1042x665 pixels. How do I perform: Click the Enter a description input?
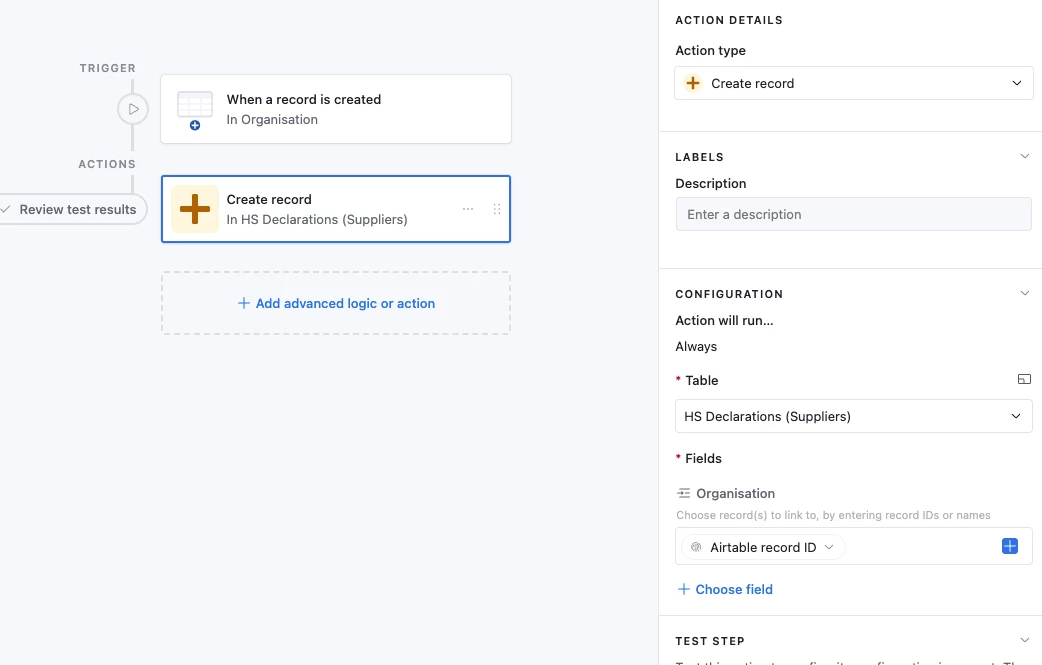[853, 214]
